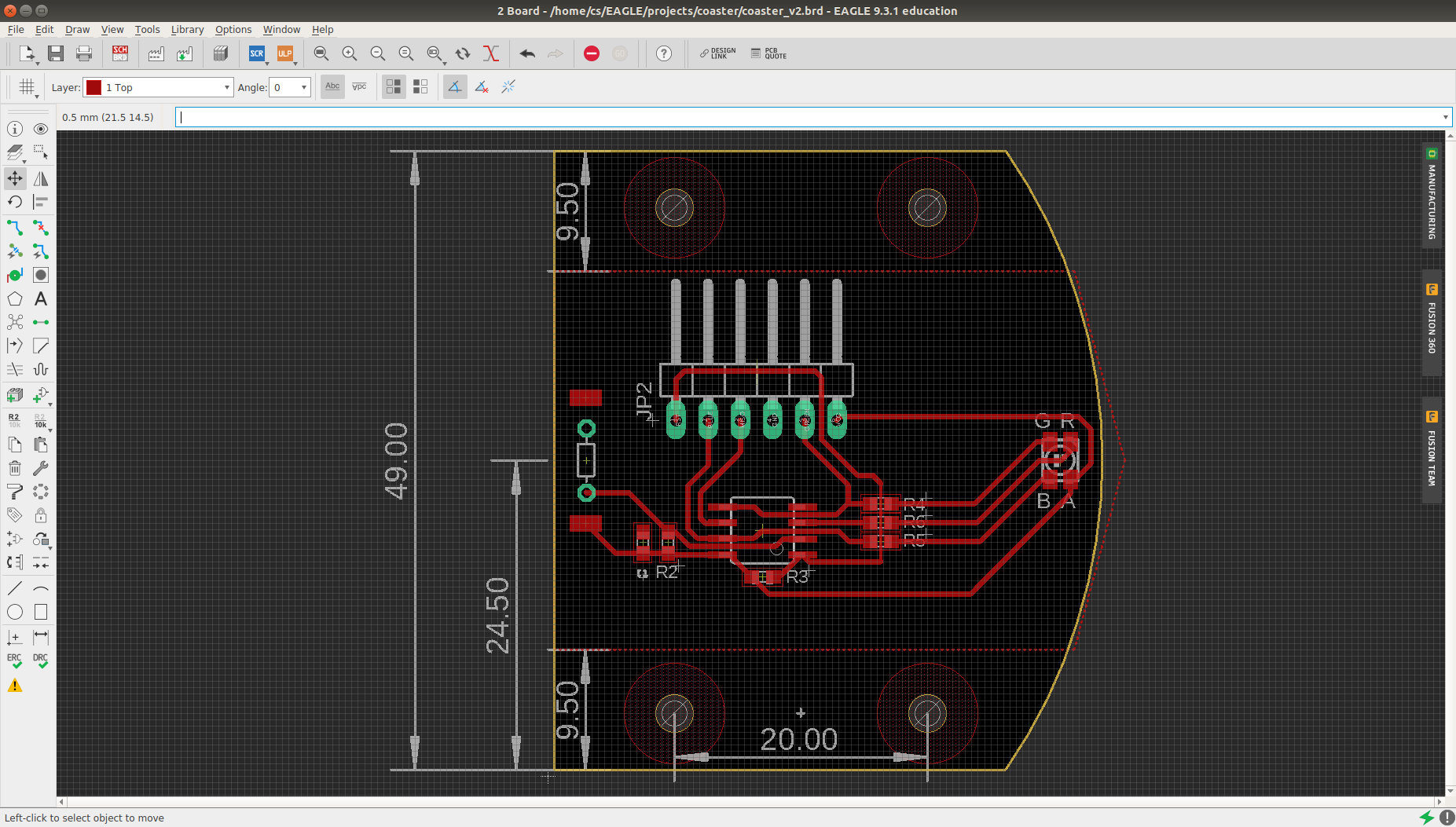Viewport: 1456px width, 827px height.
Task: Click the red Stop command icon
Action: pyautogui.click(x=592, y=53)
